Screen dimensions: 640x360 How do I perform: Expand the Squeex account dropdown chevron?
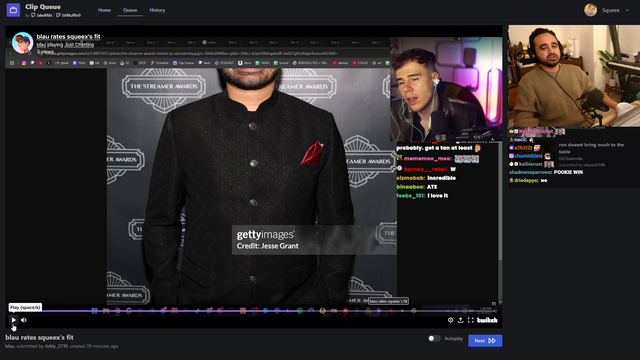627,10
